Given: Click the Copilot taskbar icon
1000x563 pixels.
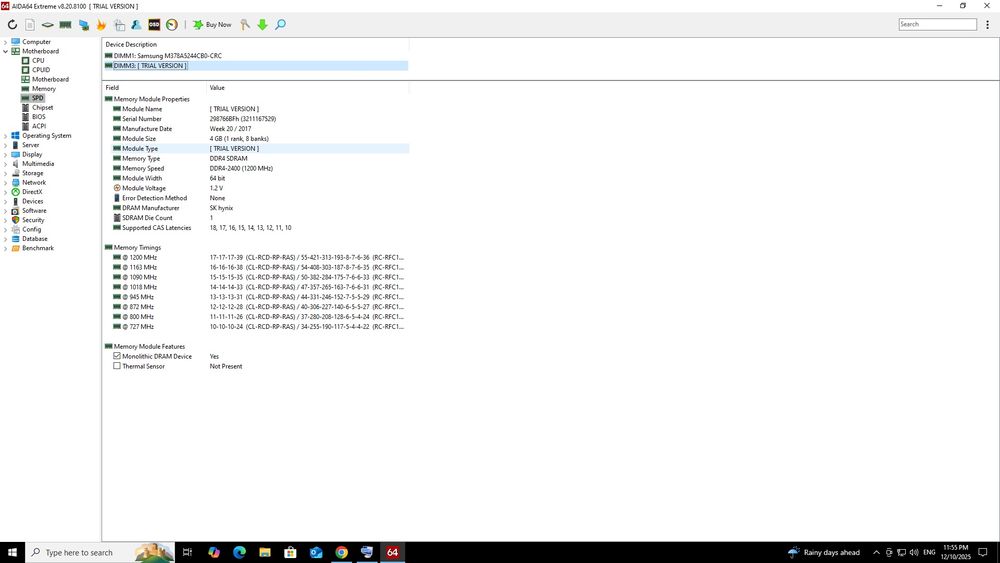Looking at the screenshot, I should [214, 552].
